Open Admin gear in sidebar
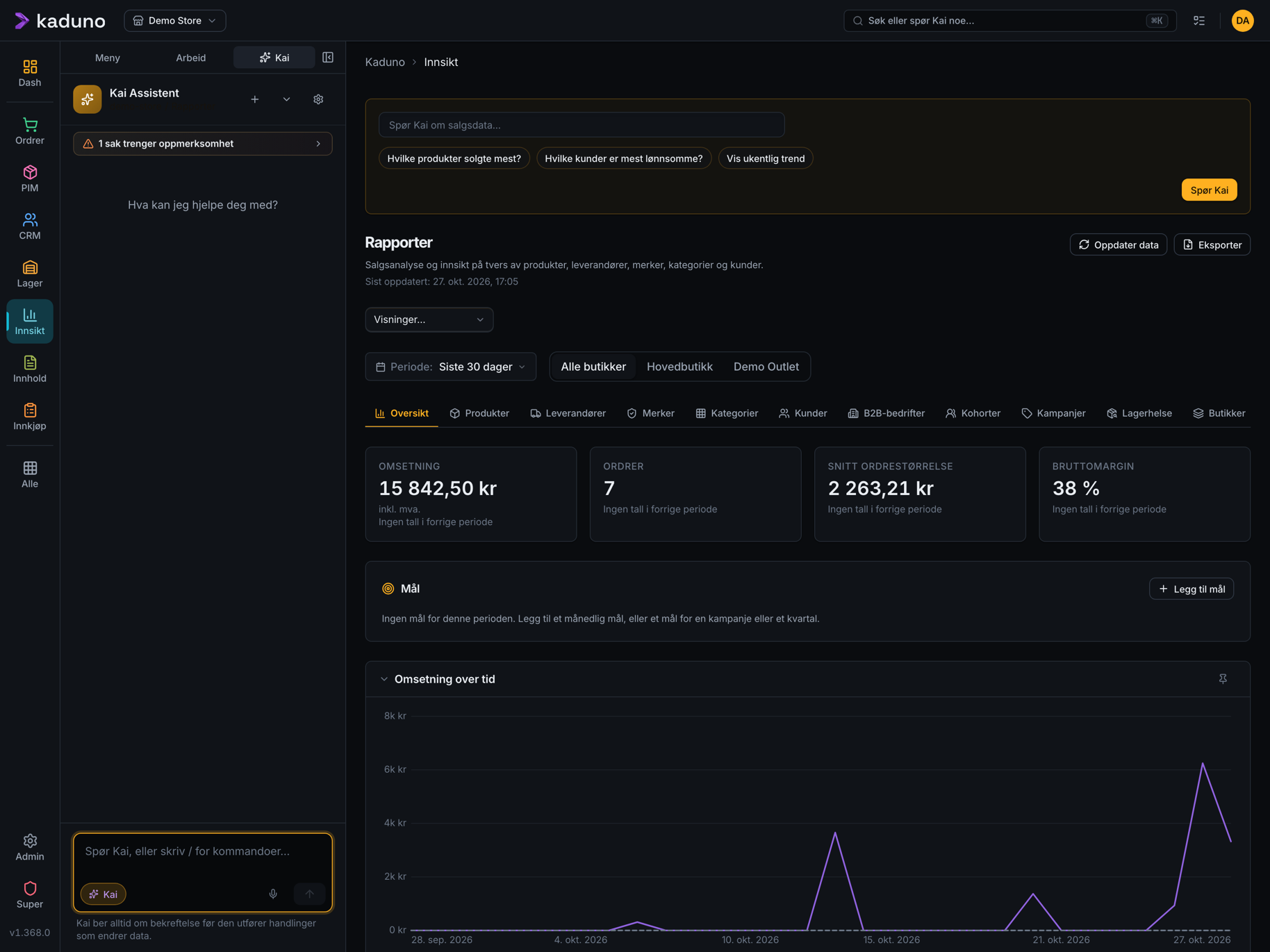Screen dimensions: 1270x952 click(30, 847)
